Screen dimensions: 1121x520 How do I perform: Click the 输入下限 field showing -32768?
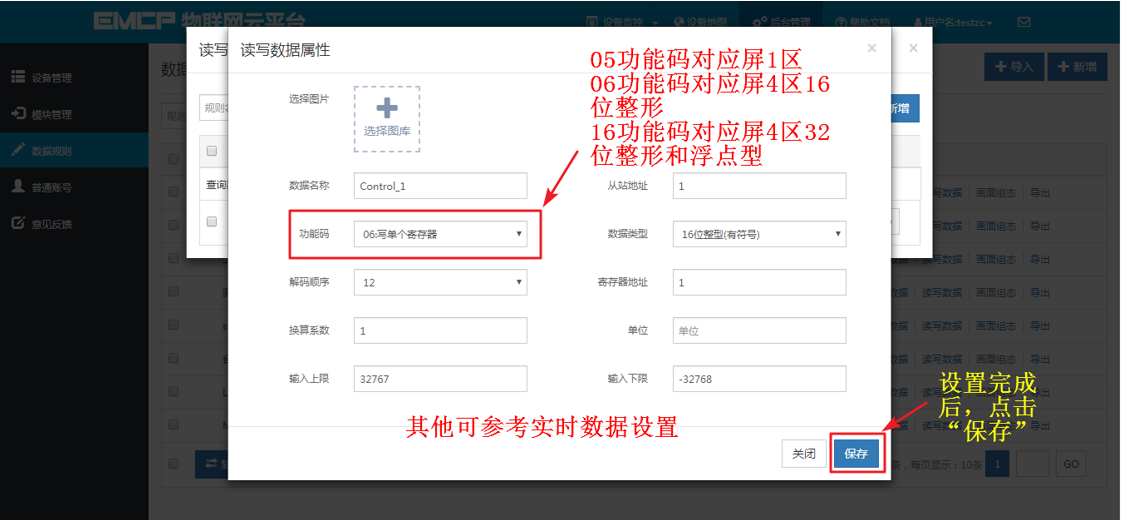pyautogui.click(x=759, y=379)
